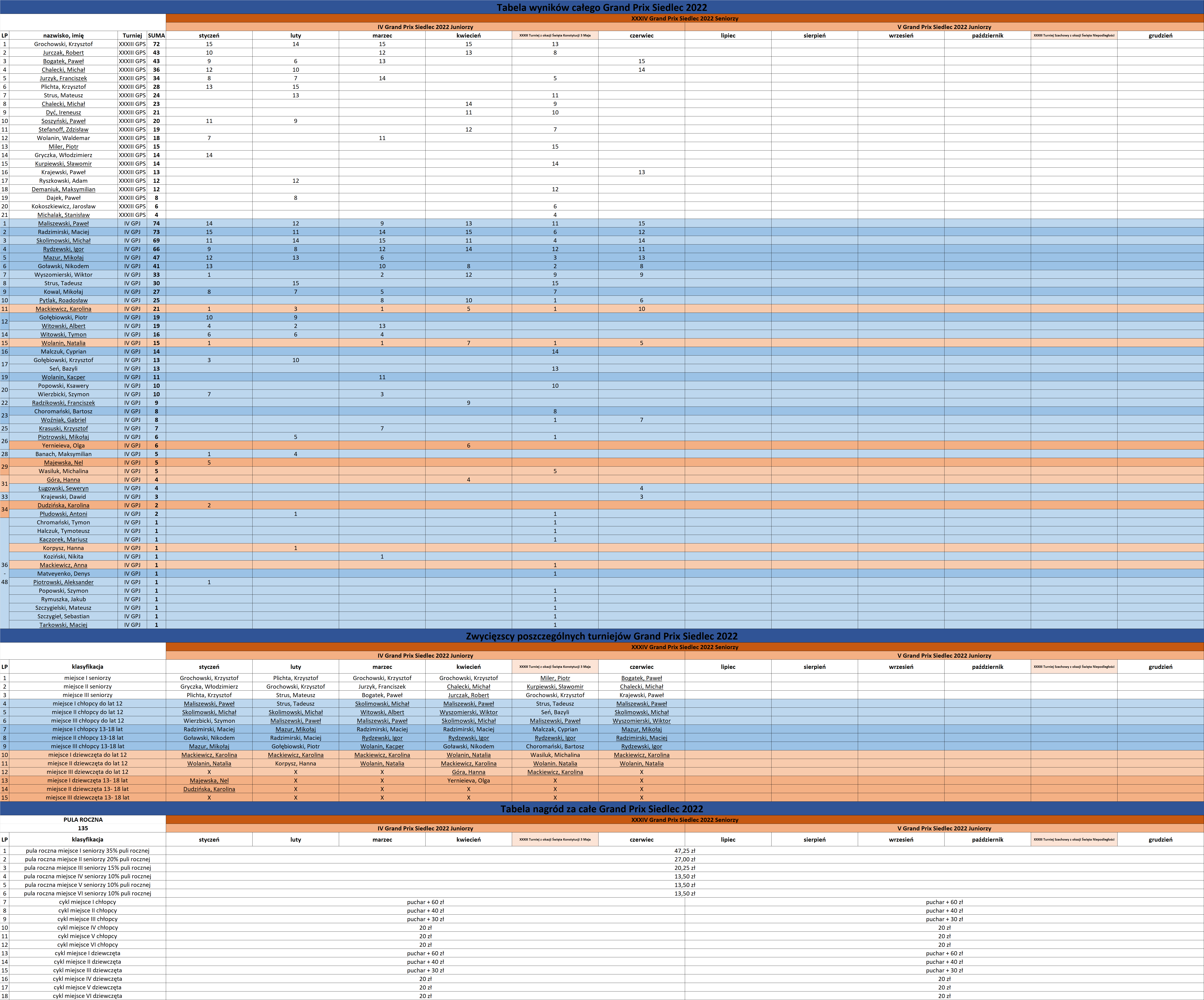
Task: Select name cell 'Szczygieł, Sebastian'
Action: click(63, 617)
